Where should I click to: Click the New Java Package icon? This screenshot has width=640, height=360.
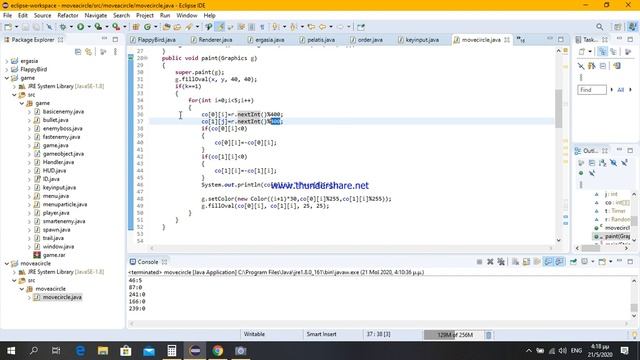(136, 27)
